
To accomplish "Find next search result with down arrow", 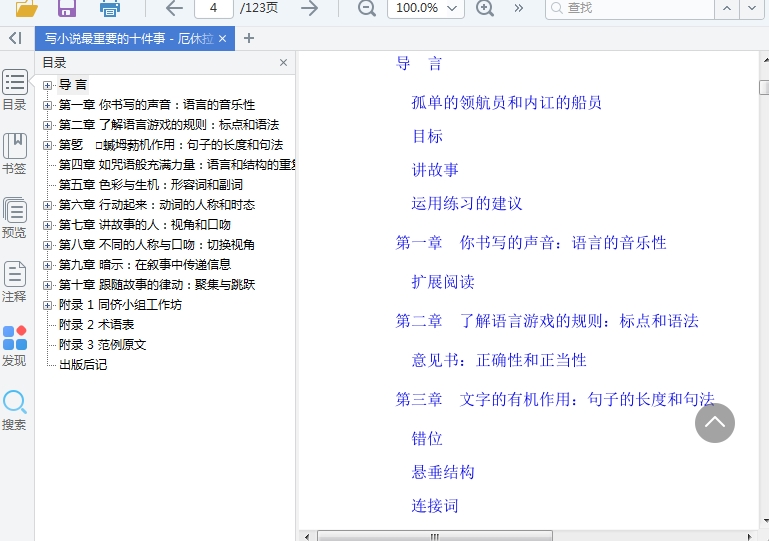I will click(x=752, y=8).
